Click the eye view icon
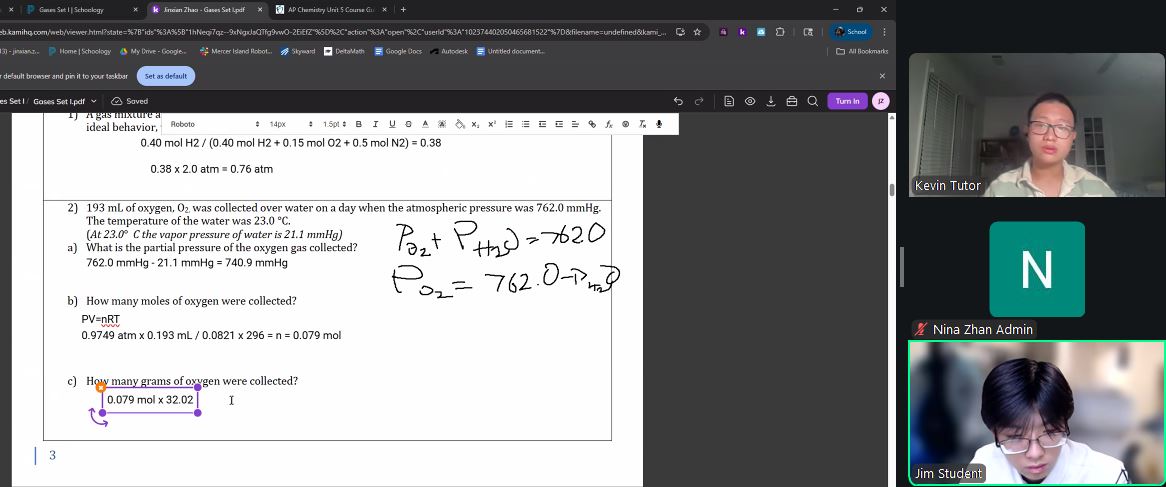This screenshot has height=487, width=1166. tap(750, 101)
